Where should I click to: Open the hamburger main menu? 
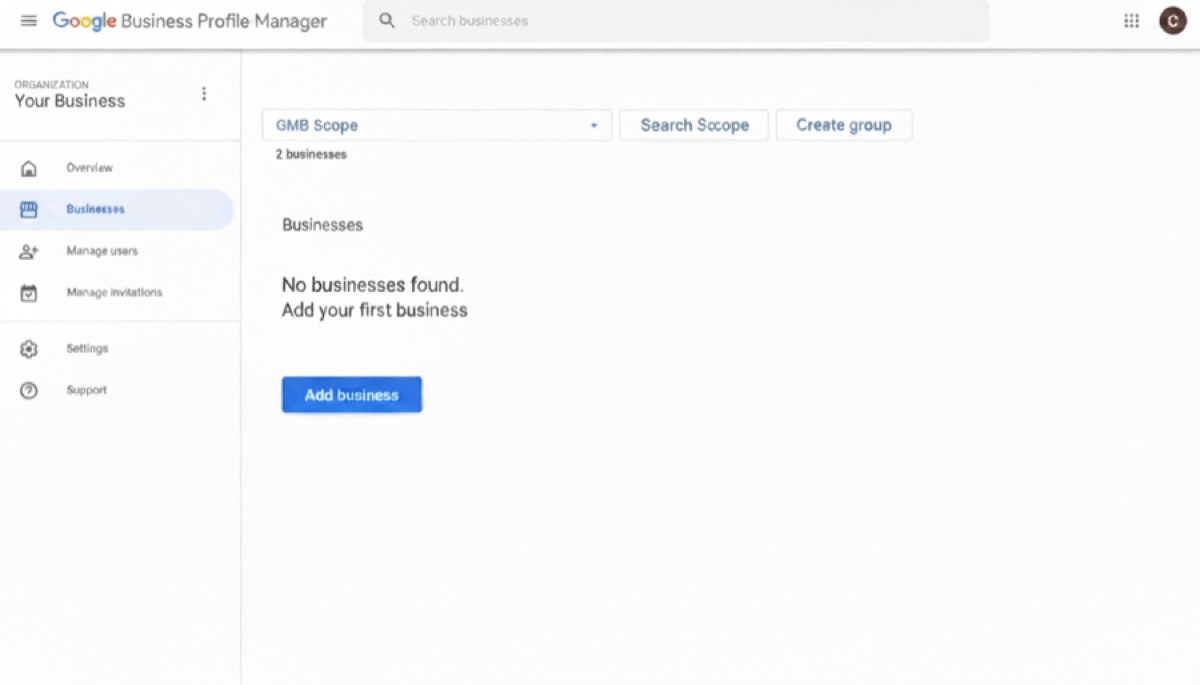tap(29, 21)
